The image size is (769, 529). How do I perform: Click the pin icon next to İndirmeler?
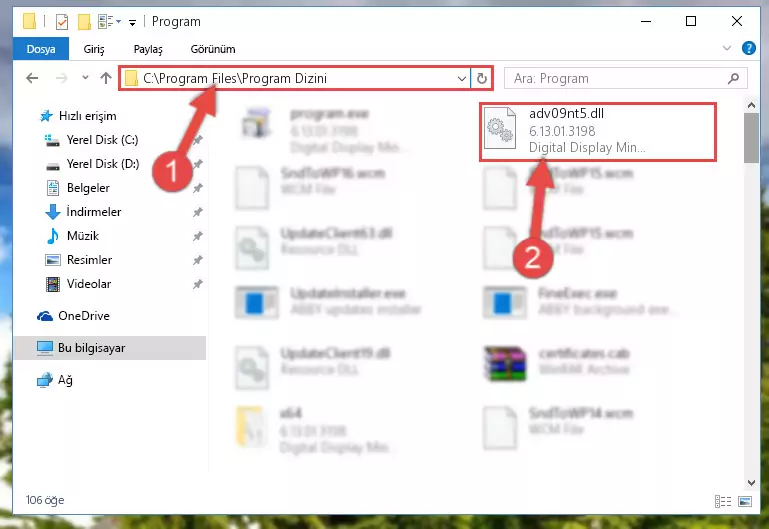(x=197, y=212)
